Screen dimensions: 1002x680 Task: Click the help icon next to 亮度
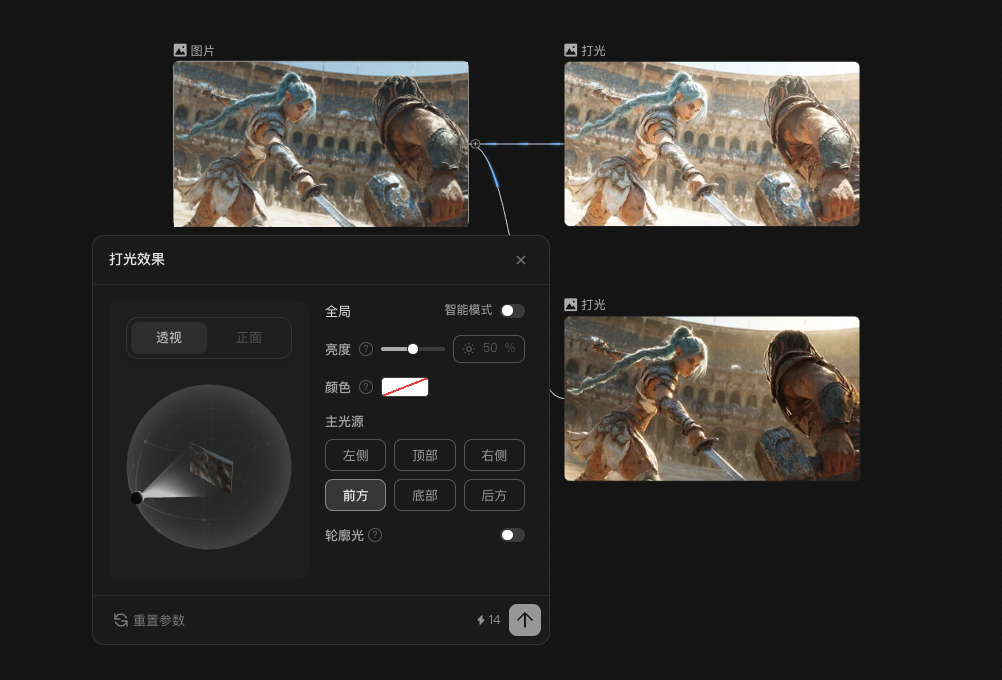pyautogui.click(x=366, y=349)
